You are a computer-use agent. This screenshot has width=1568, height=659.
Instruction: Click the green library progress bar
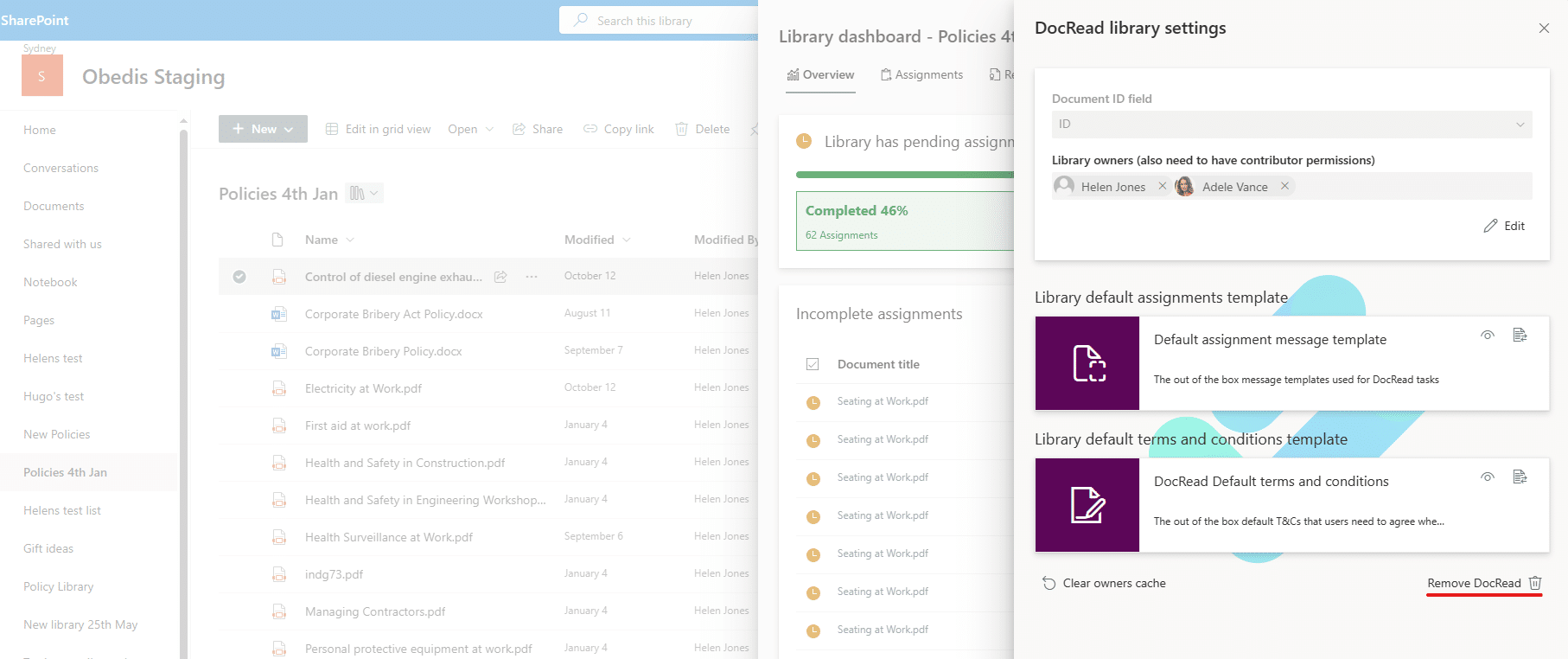tap(905, 175)
